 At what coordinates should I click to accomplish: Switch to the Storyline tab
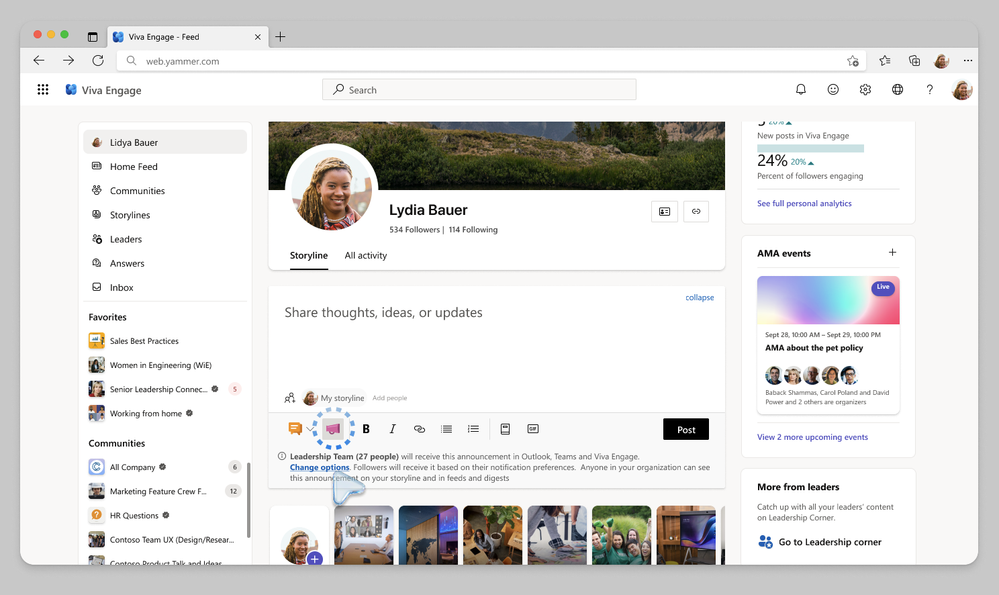click(x=308, y=255)
